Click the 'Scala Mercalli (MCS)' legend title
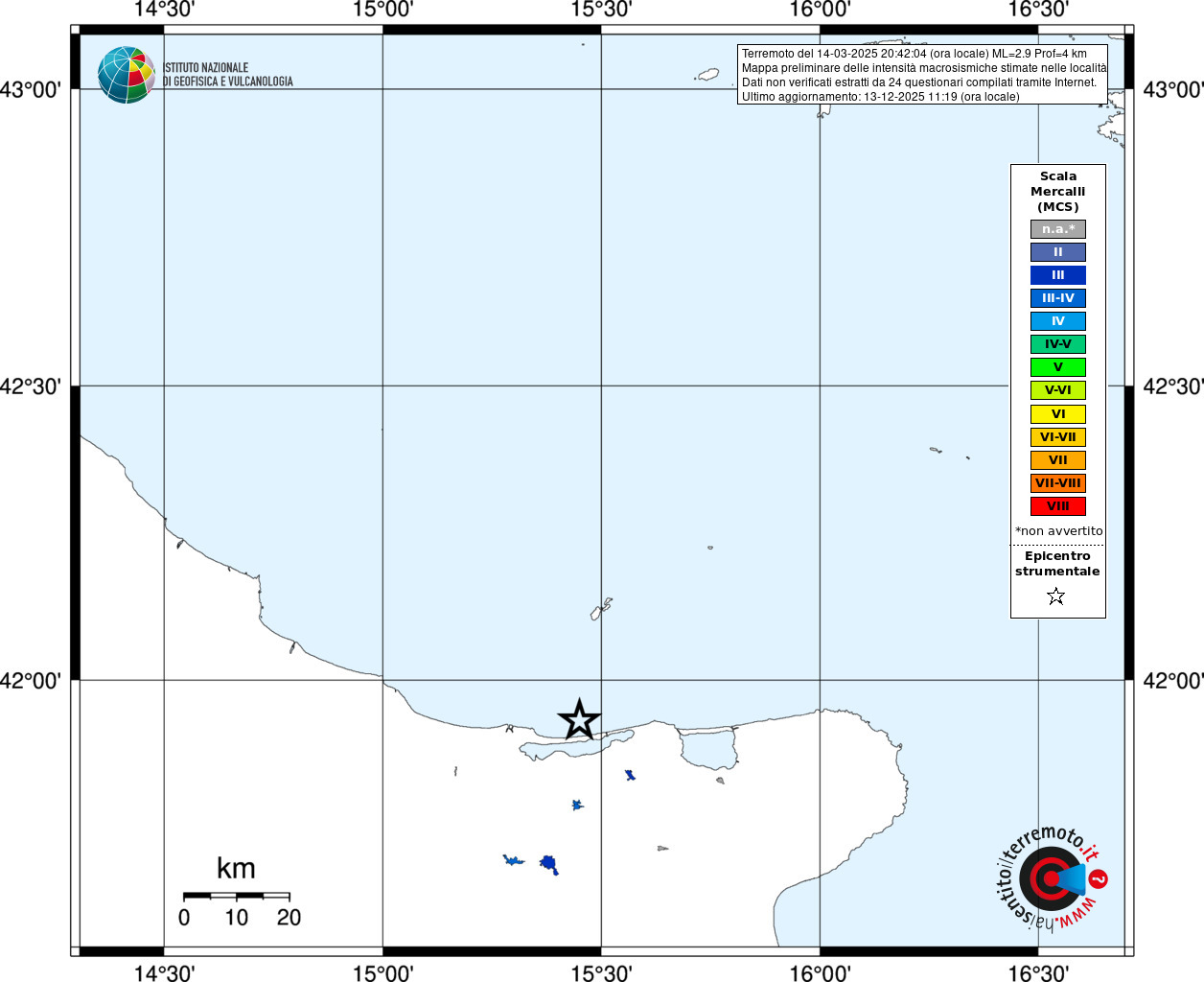Screen dimensions: 1204x982 point(1058,192)
